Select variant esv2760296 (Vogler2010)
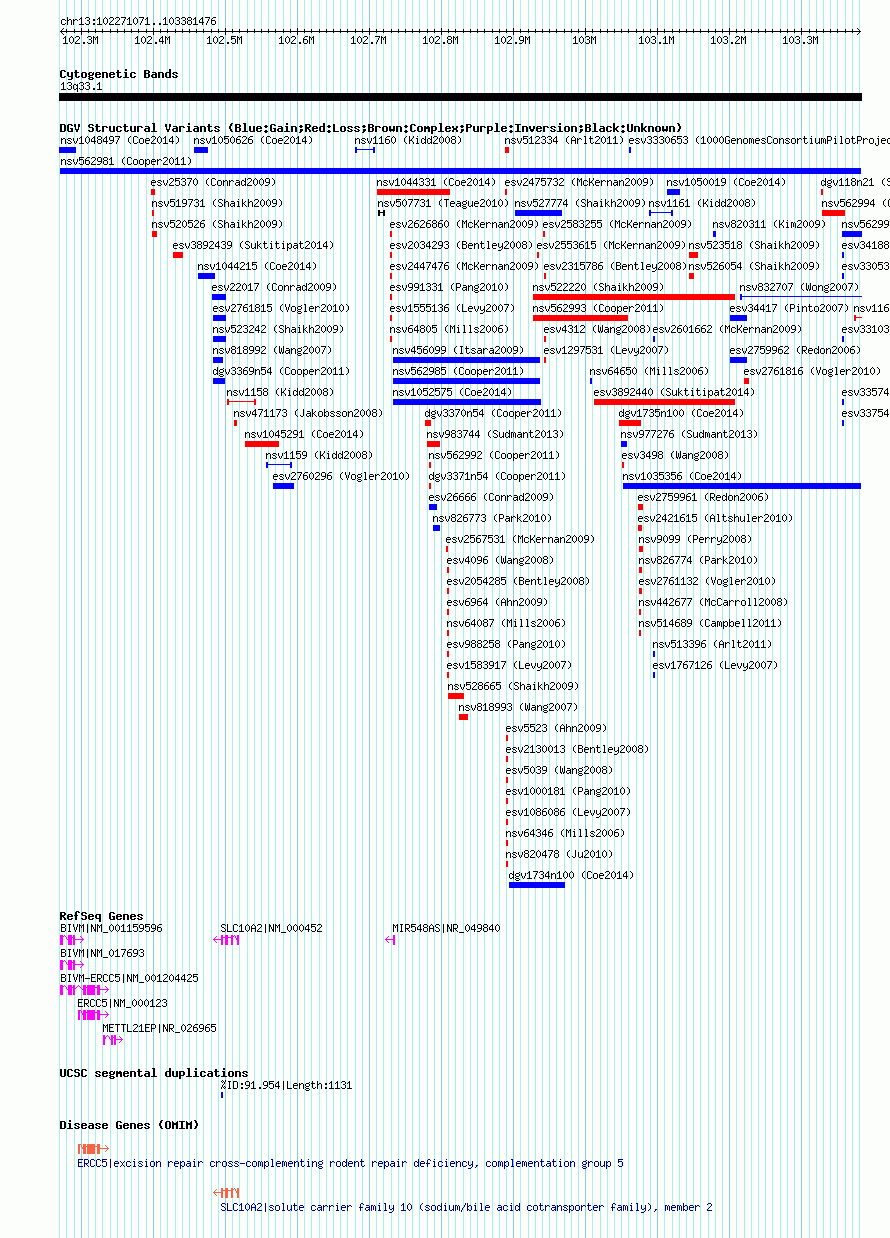Viewport: 890px width, 1238px height. pyautogui.click(x=283, y=486)
